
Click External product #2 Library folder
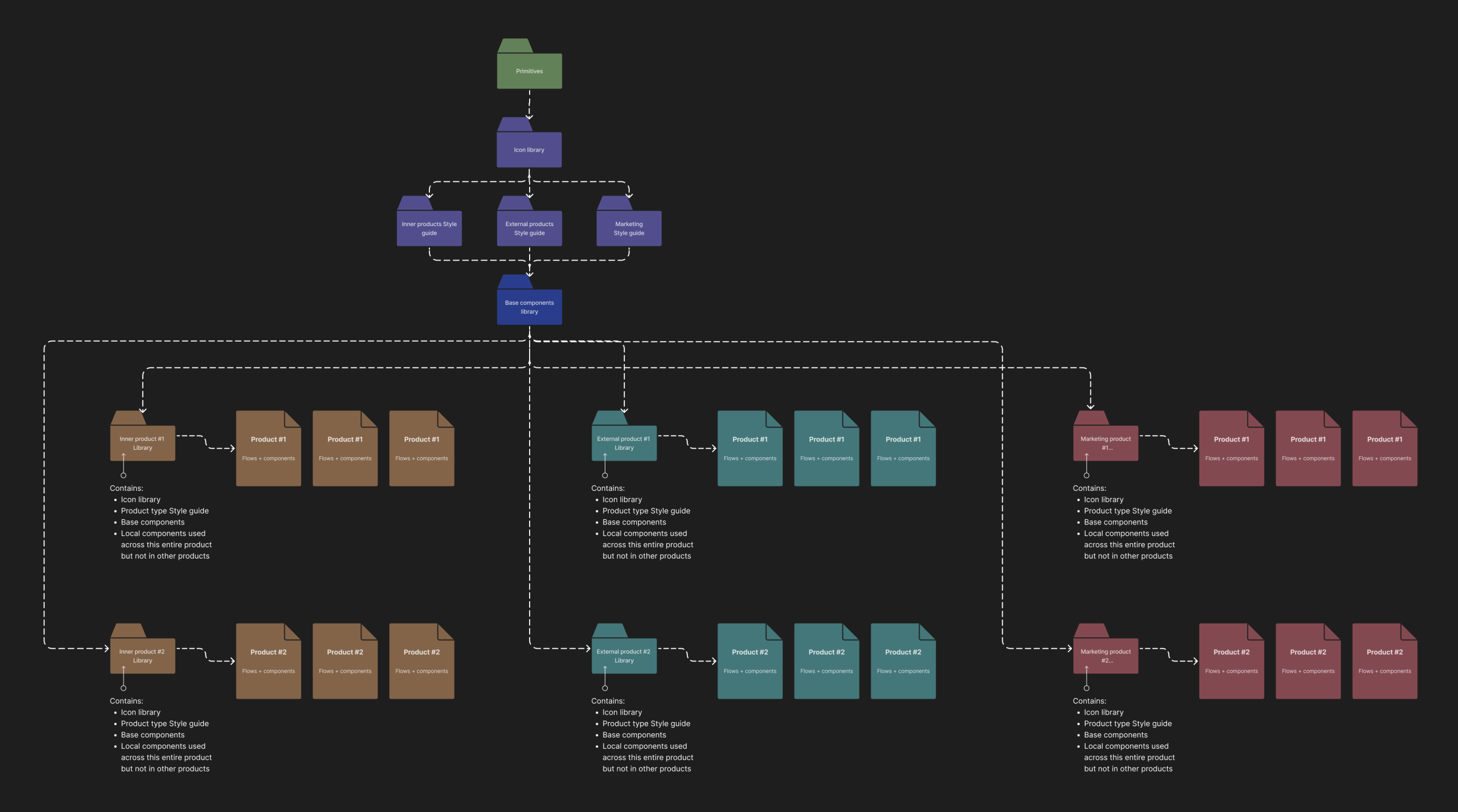point(624,655)
